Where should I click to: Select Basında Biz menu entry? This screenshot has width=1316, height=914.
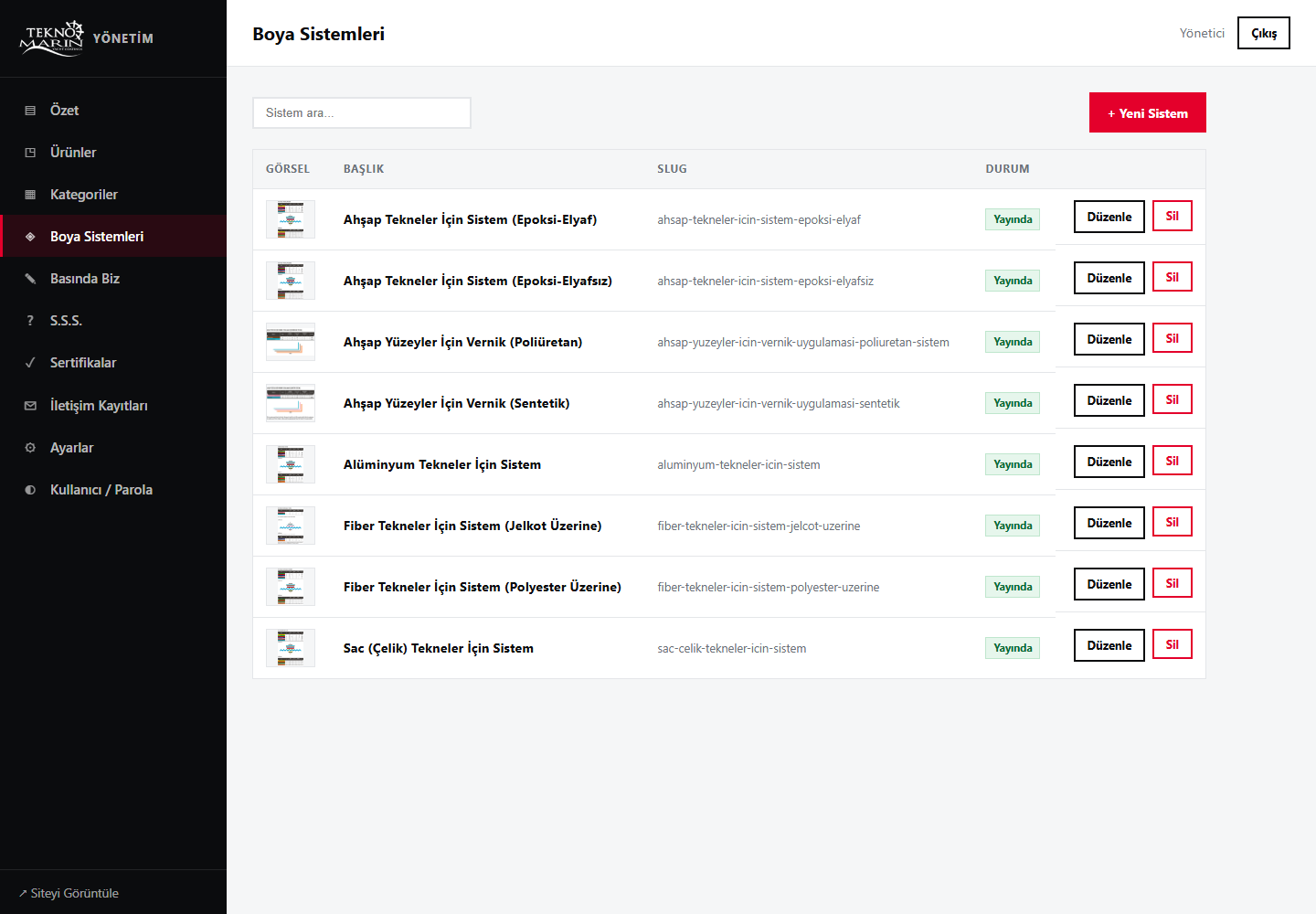[113, 279]
